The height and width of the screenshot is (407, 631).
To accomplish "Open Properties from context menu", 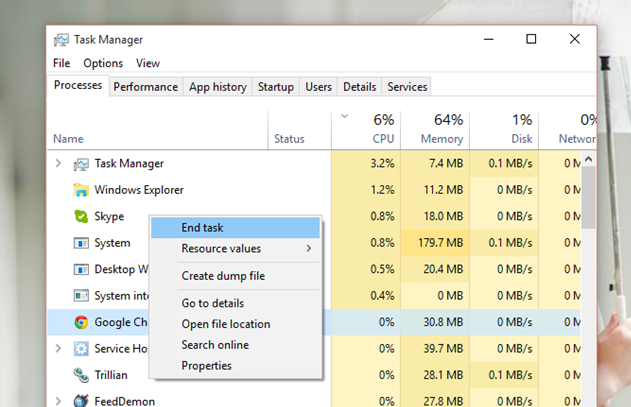I will point(235,366).
